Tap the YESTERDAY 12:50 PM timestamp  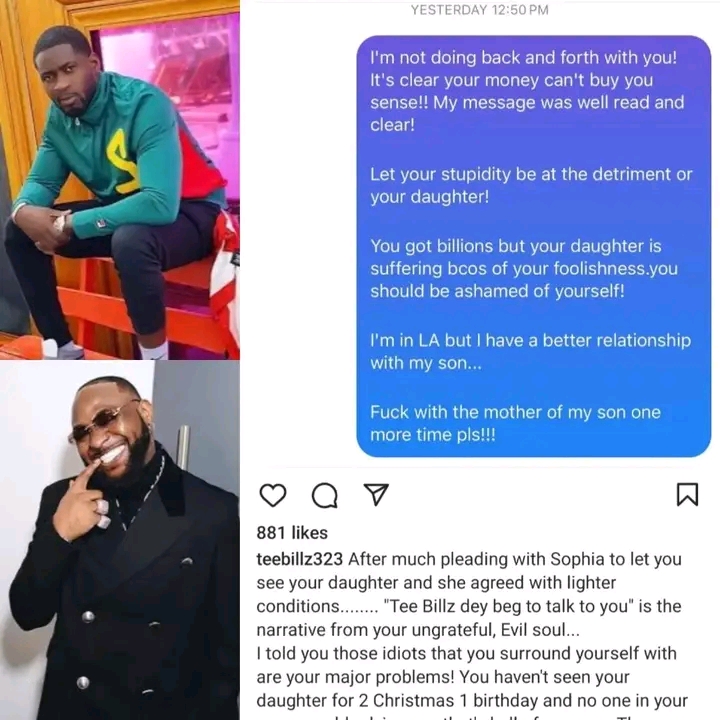click(x=479, y=10)
